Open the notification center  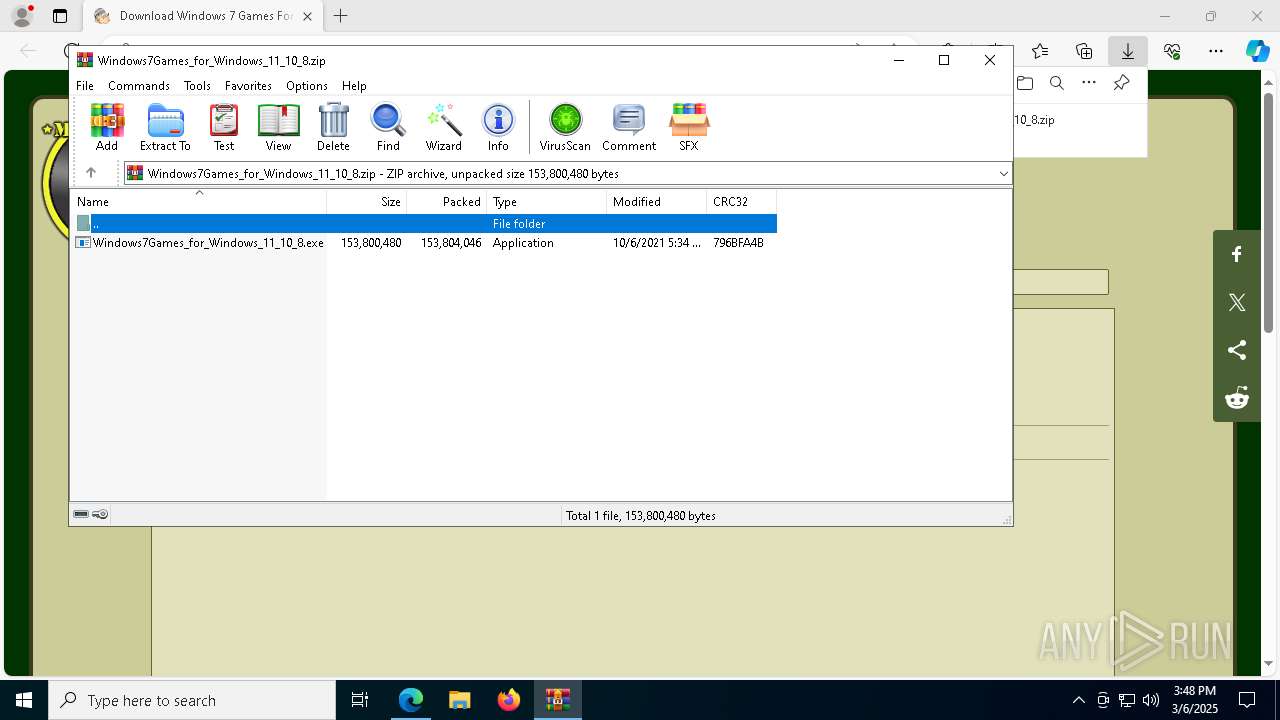coord(1247,700)
